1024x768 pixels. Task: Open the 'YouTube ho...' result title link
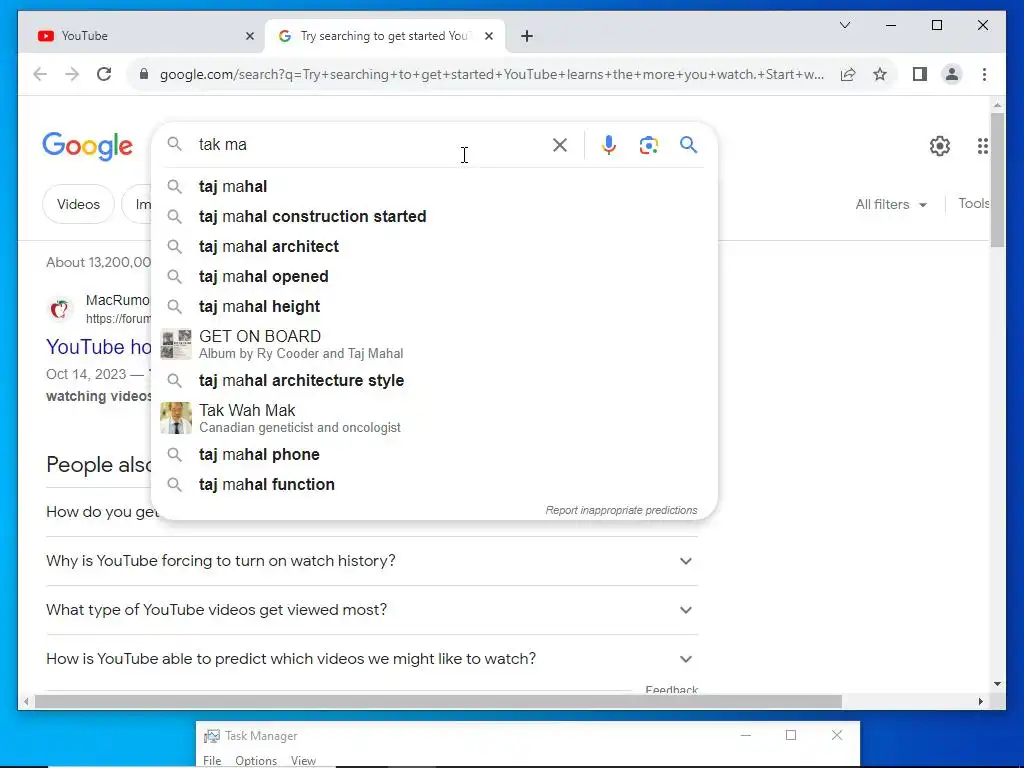pyautogui.click(x=99, y=347)
